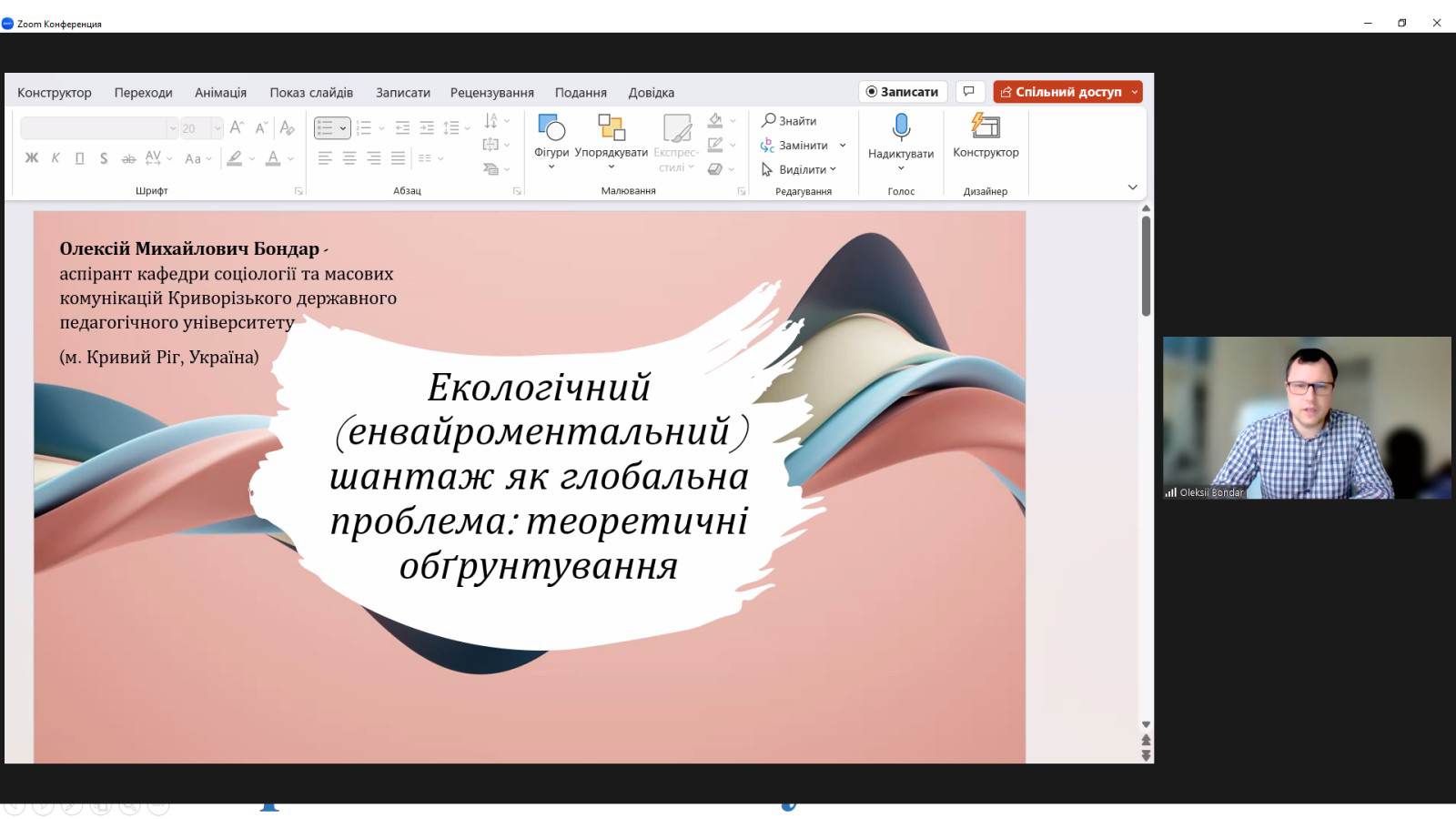1456x819 pixels.
Task: Toggle strikethrough text formatting
Action: pyautogui.click(x=128, y=158)
